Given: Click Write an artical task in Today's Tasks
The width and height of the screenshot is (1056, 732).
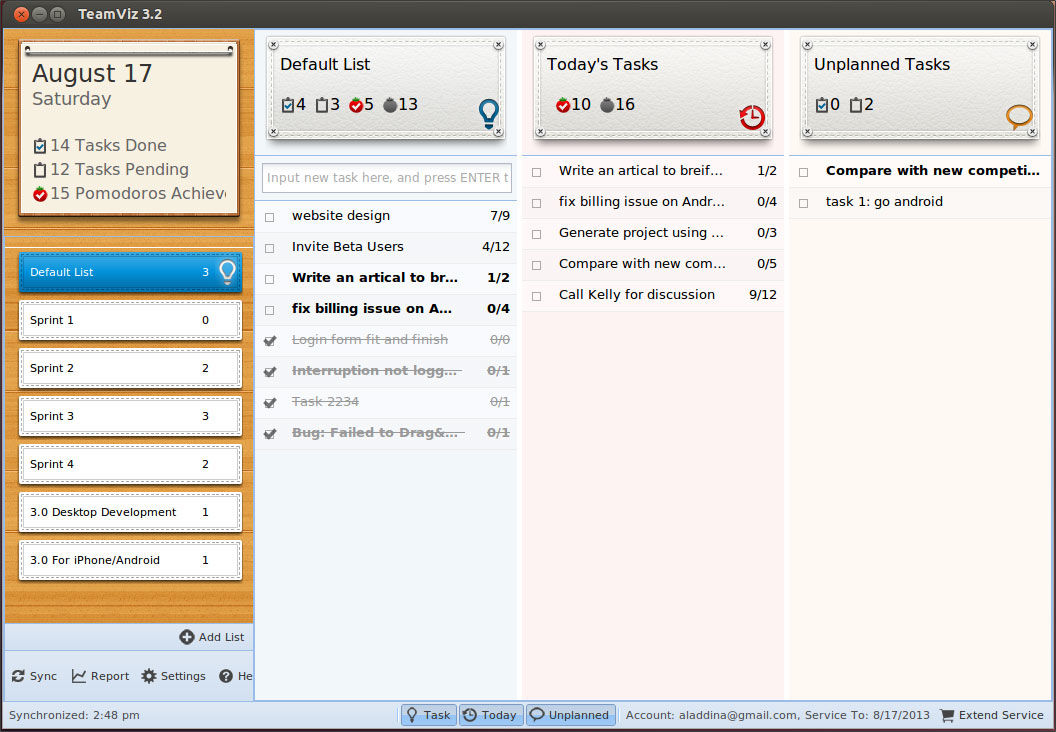Looking at the screenshot, I should click(x=640, y=170).
